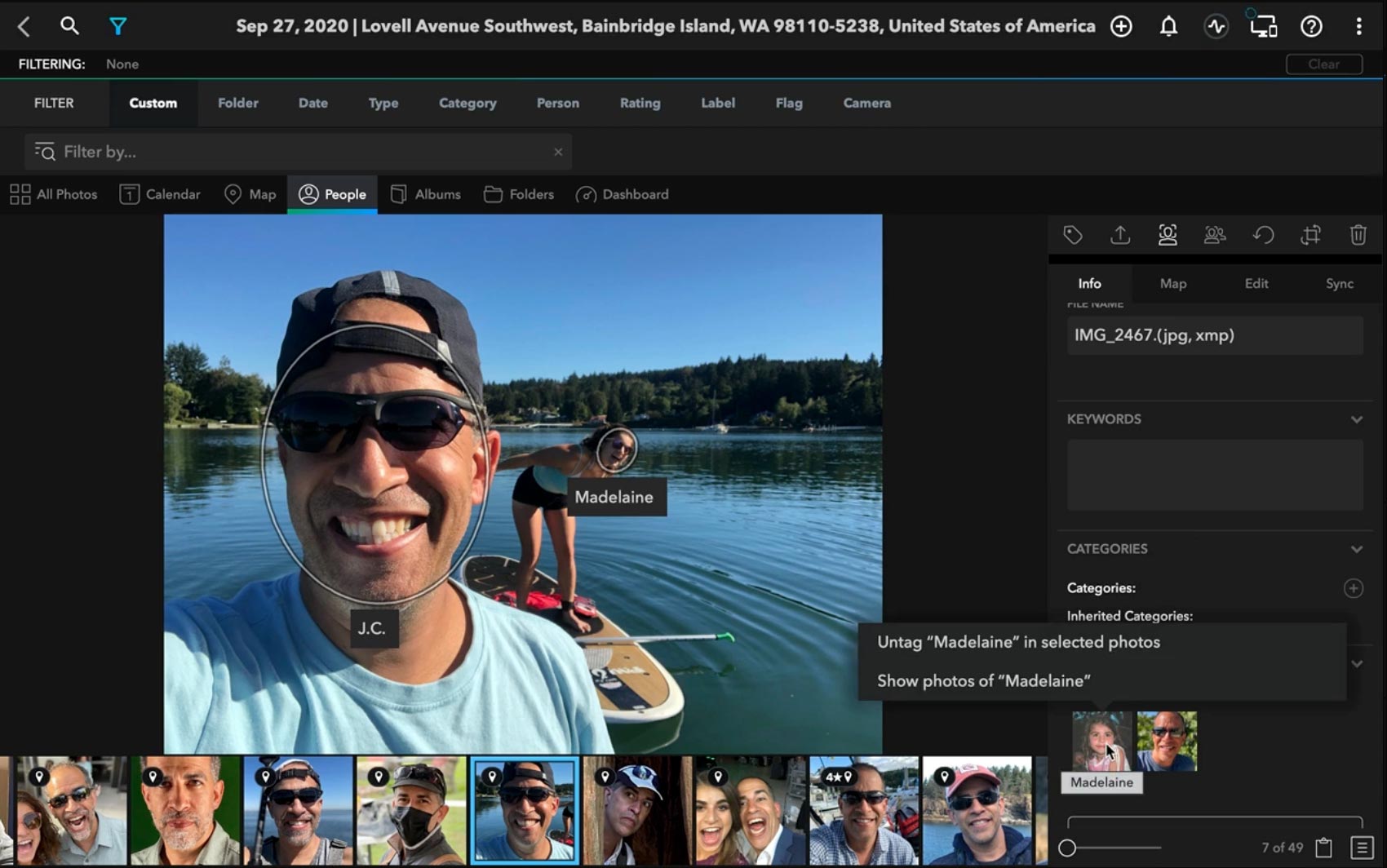Select the Camera filter tab
Screen dimensions: 1387x868
[867, 103]
